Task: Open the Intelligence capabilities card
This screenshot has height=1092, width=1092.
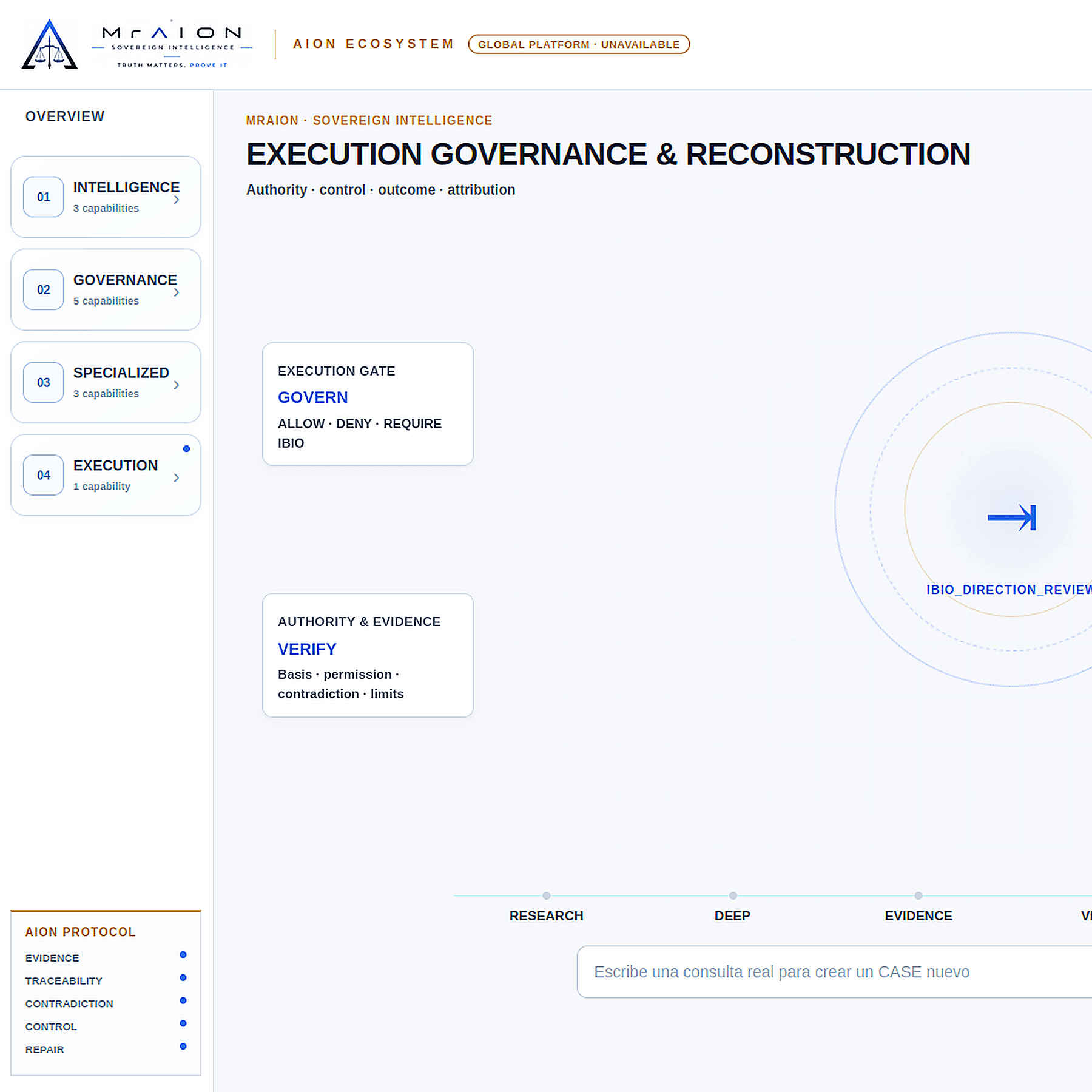Action: click(x=106, y=197)
